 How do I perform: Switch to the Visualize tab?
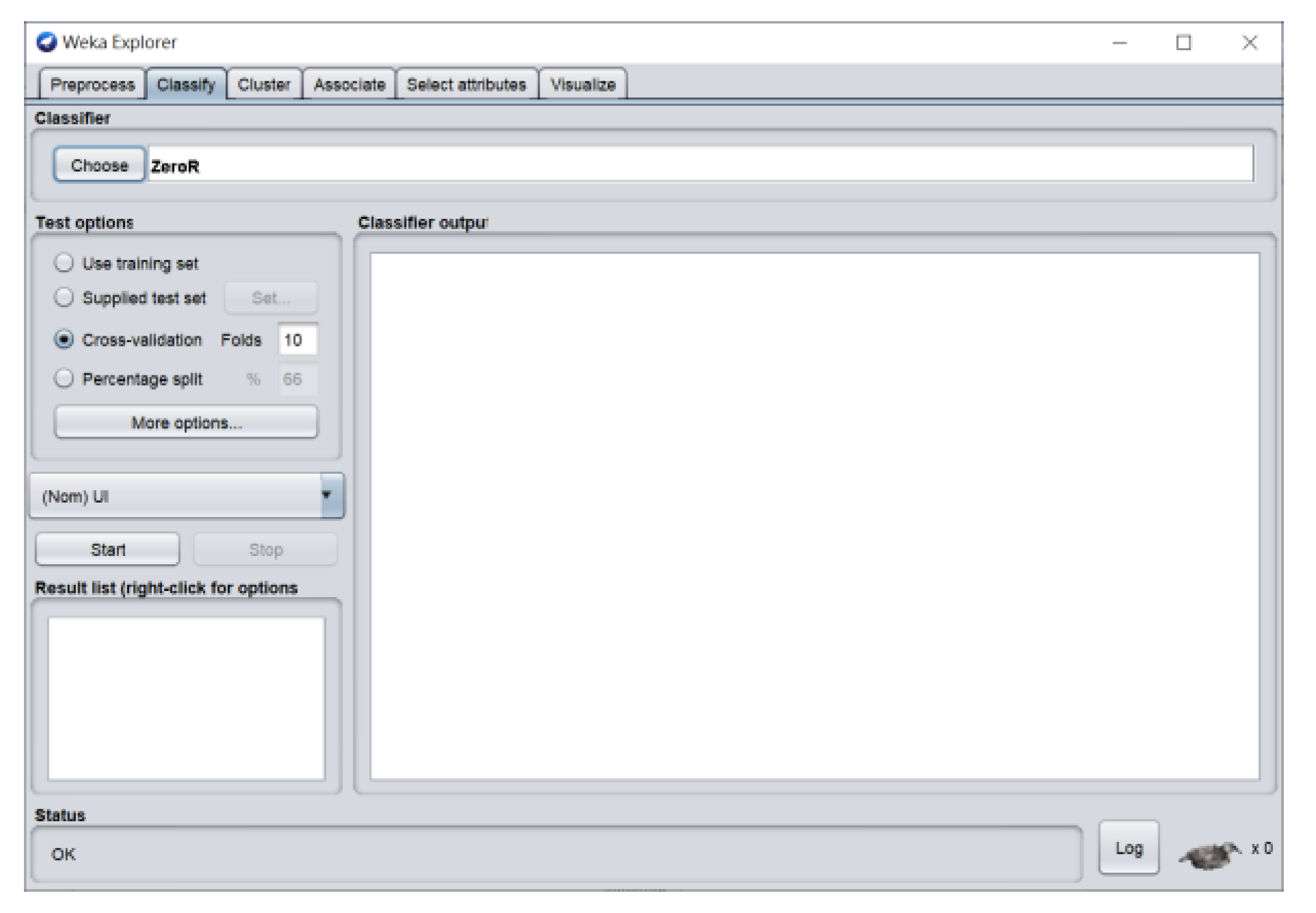point(583,85)
